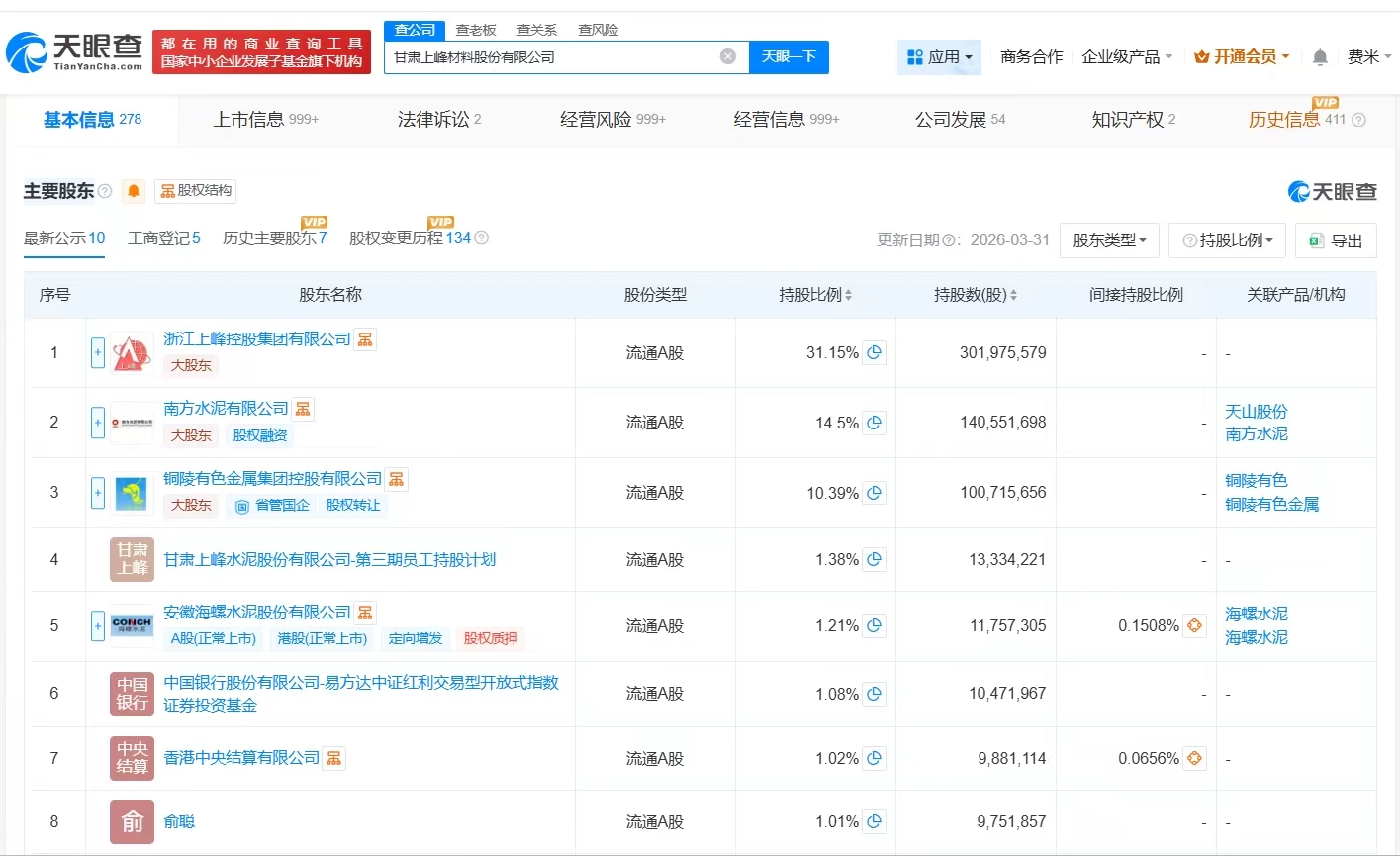Open the 持股比例 filter dropdown
Screen dimensions: 1400x856
coord(1227,240)
